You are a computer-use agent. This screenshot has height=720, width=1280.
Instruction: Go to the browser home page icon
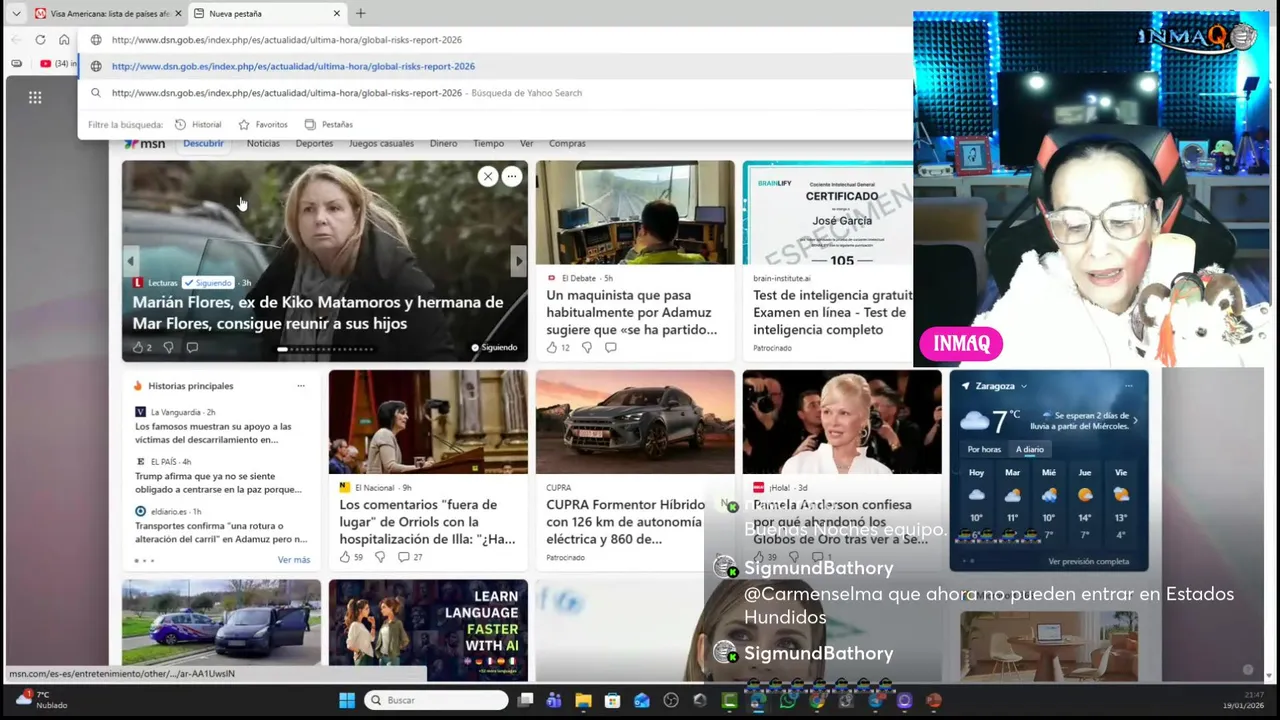[x=64, y=40]
